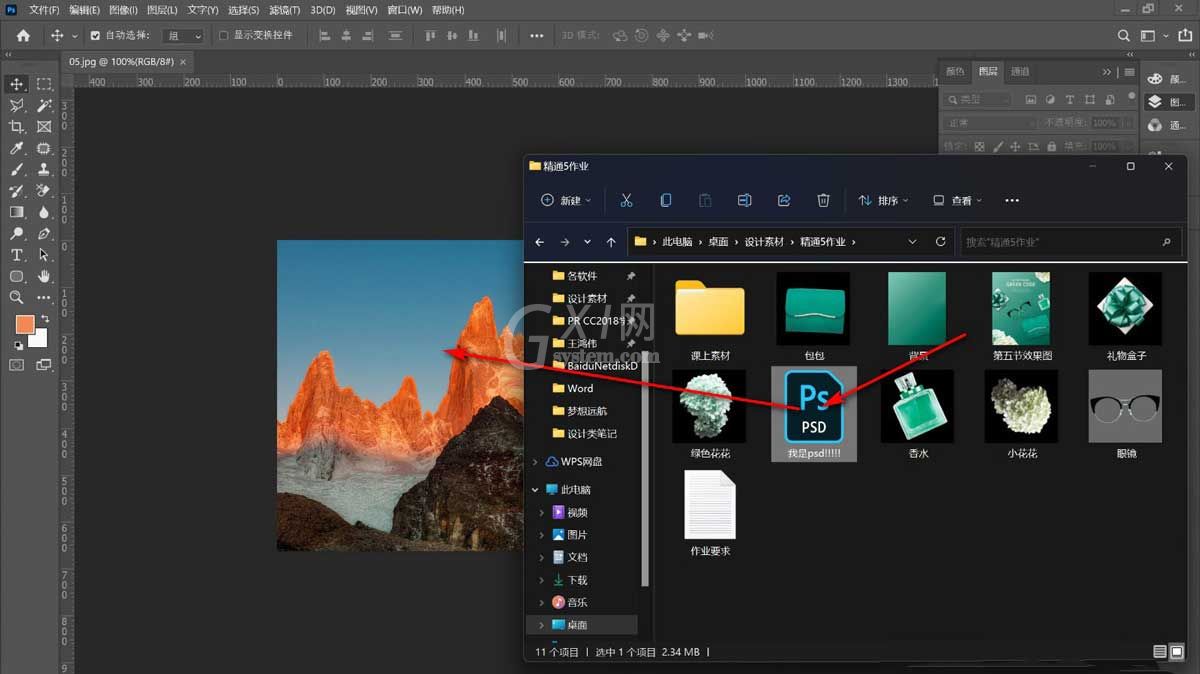Select the Hand tool

[44, 276]
